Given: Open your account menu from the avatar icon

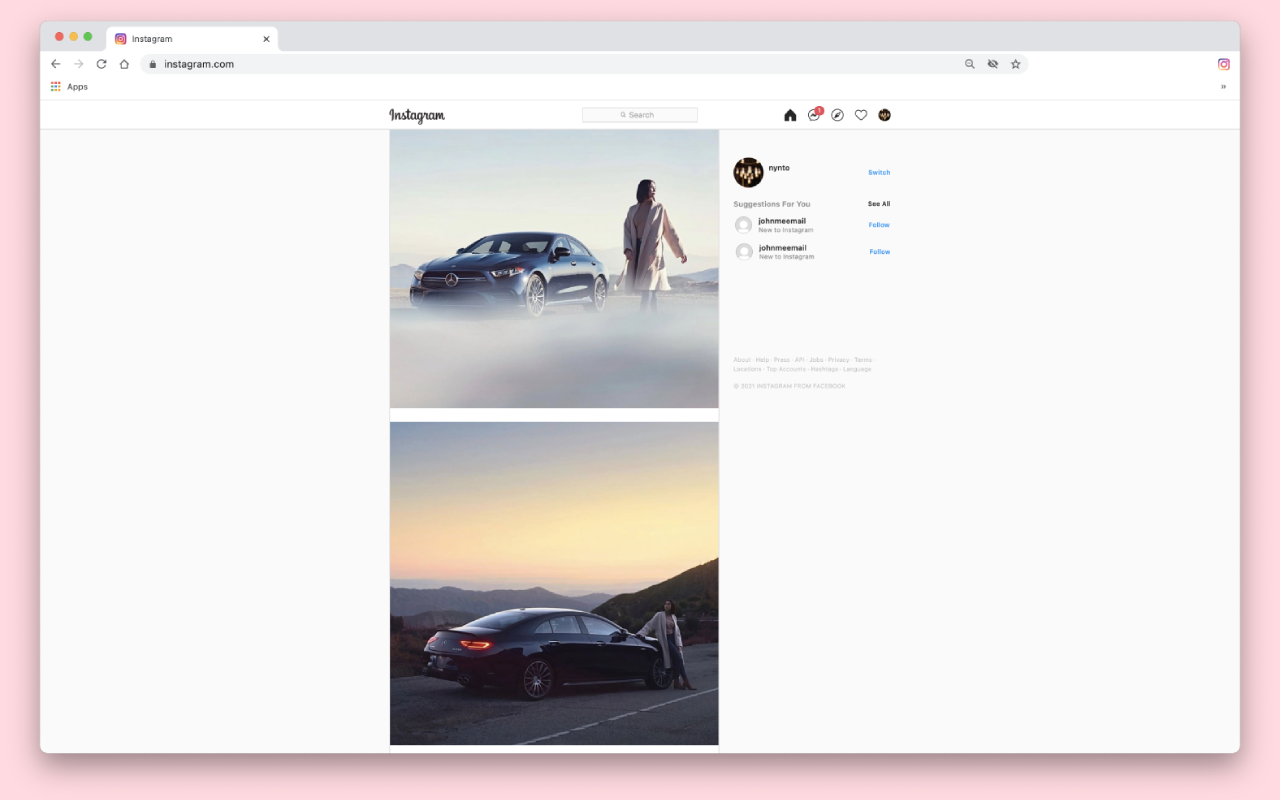Looking at the screenshot, I should 884,114.
